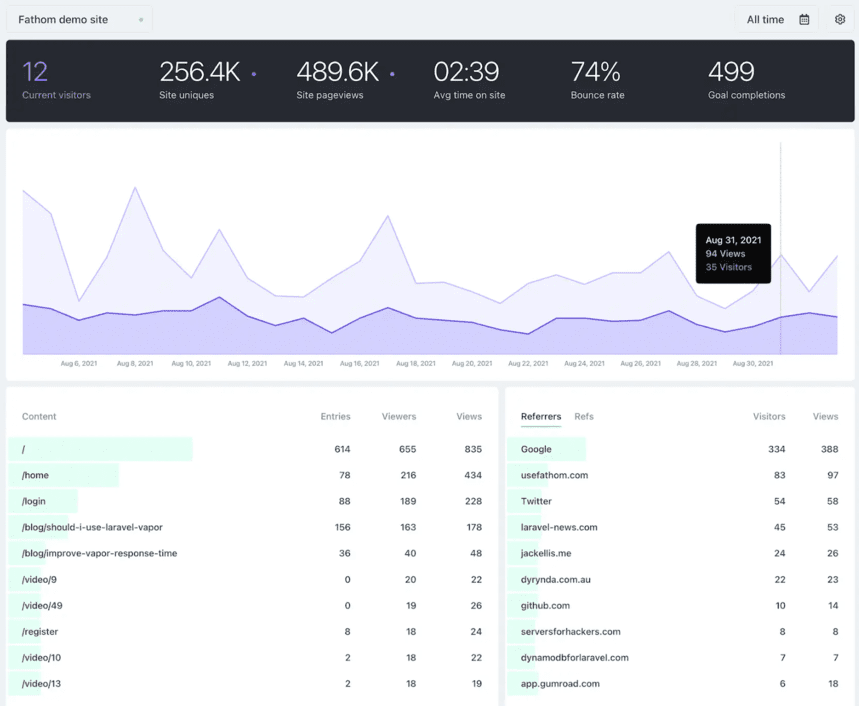Switch to the Refs tab

[x=584, y=416]
